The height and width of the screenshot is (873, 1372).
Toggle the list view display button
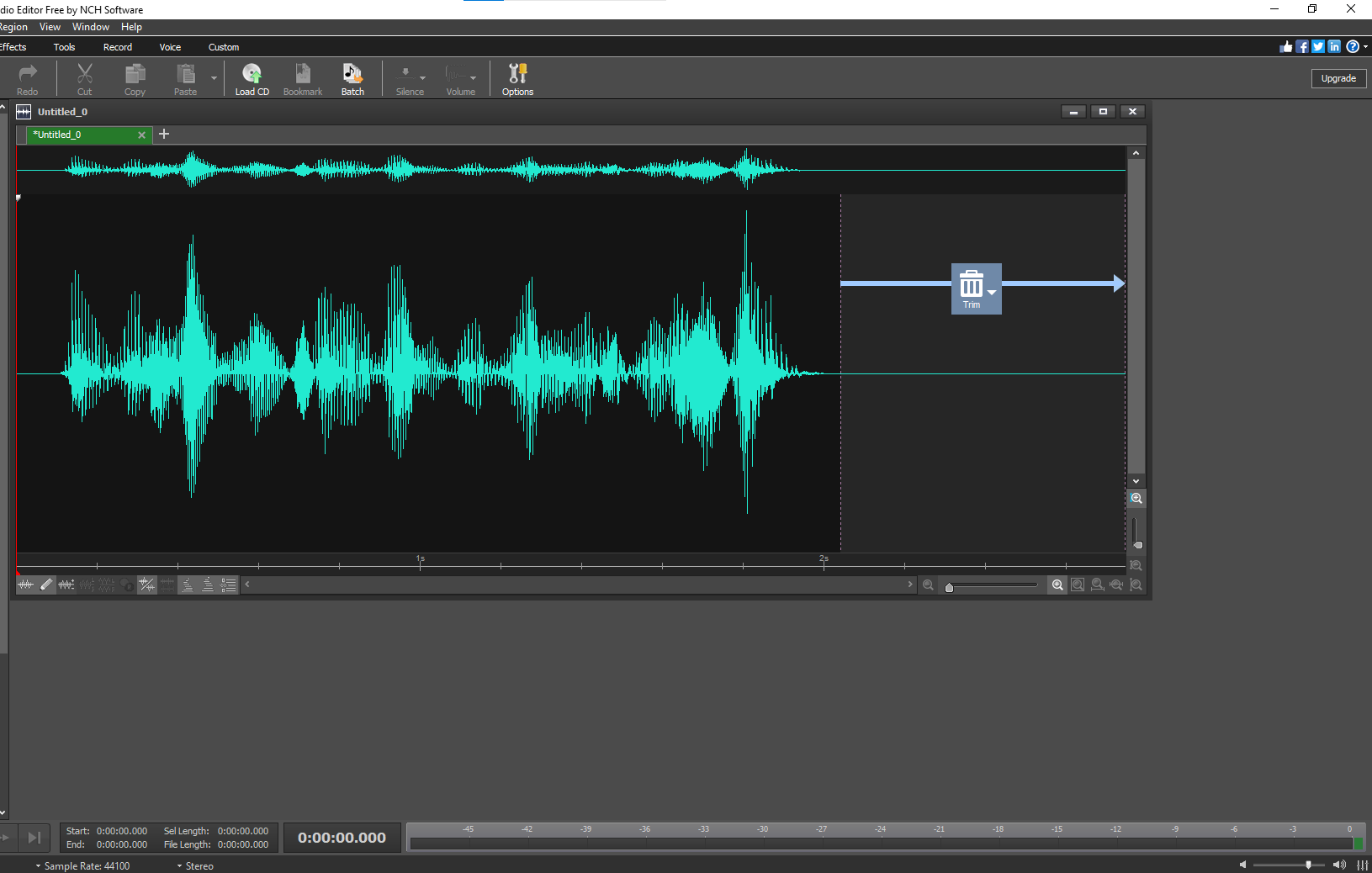[229, 585]
